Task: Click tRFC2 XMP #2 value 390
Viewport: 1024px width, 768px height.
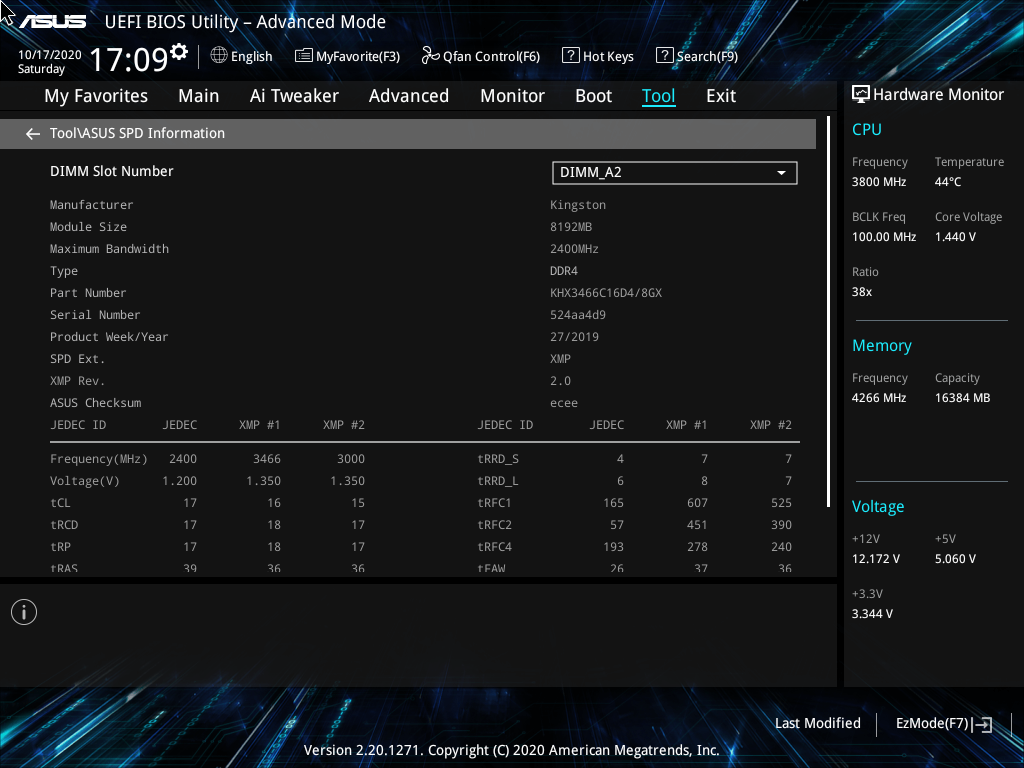Action: coord(781,525)
